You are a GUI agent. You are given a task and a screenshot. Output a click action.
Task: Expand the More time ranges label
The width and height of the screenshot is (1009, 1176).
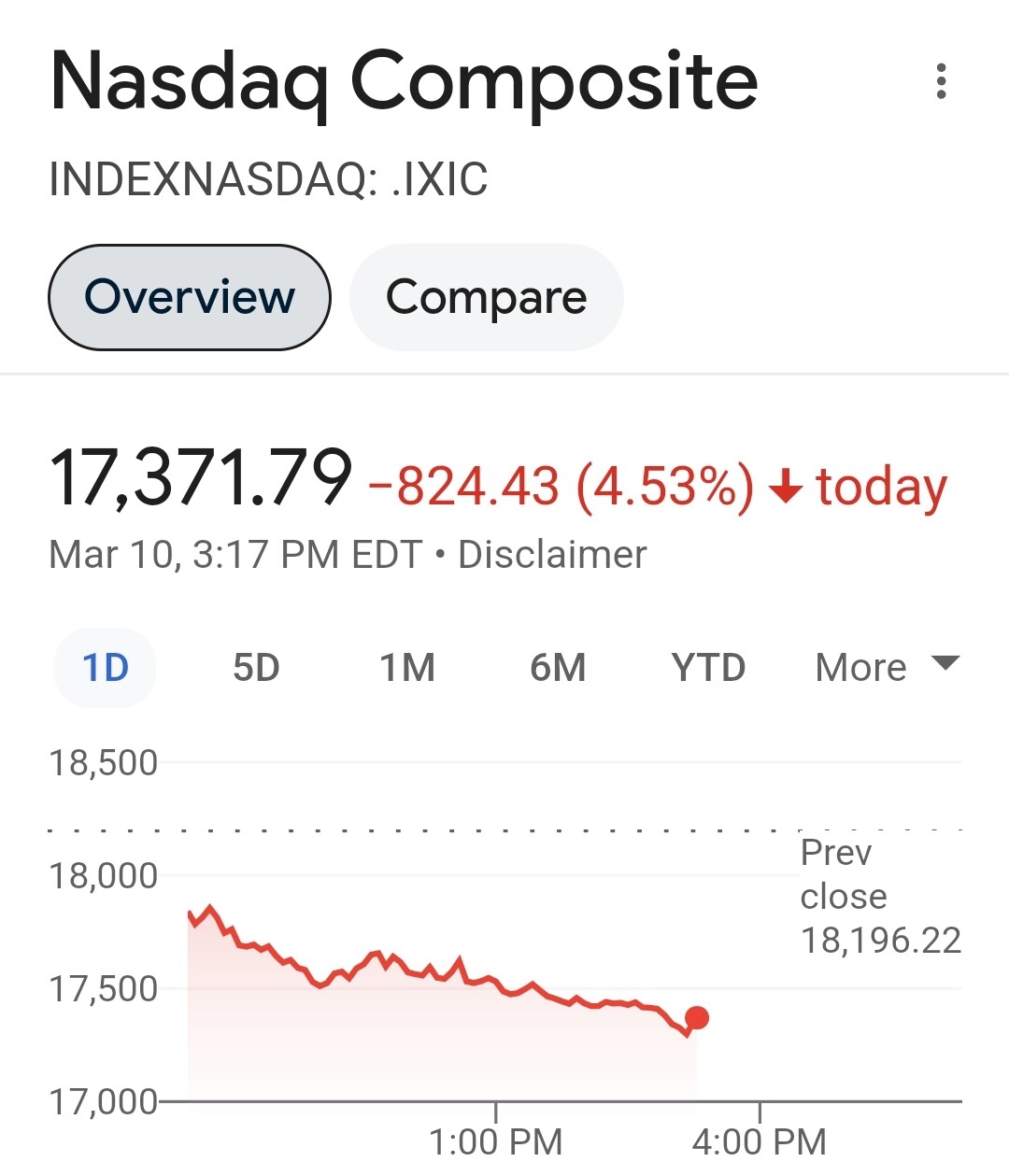pyautogui.click(x=860, y=668)
